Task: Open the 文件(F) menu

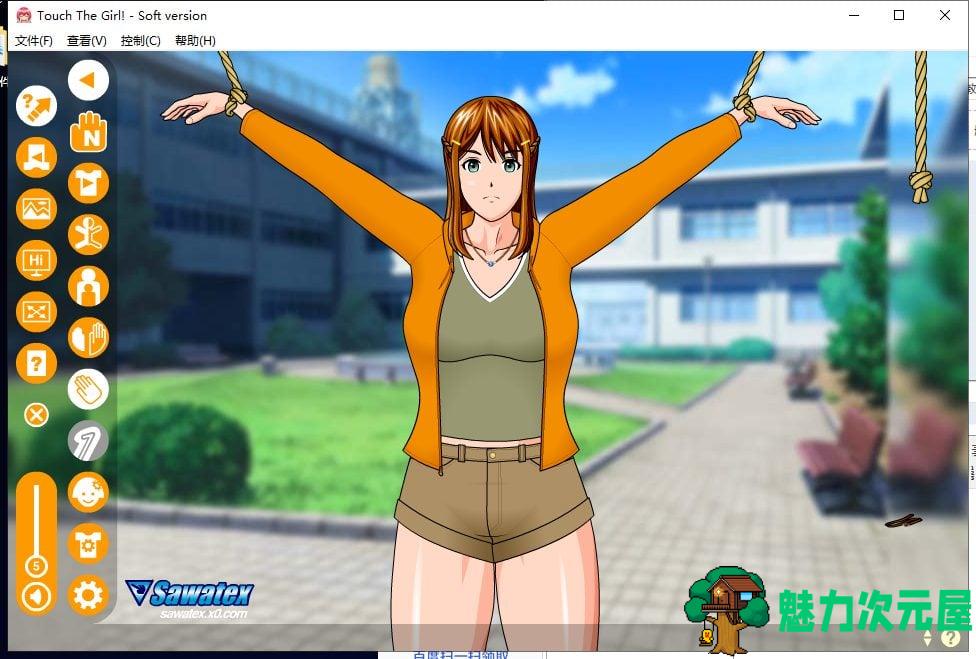Action: click(x=34, y=41)
